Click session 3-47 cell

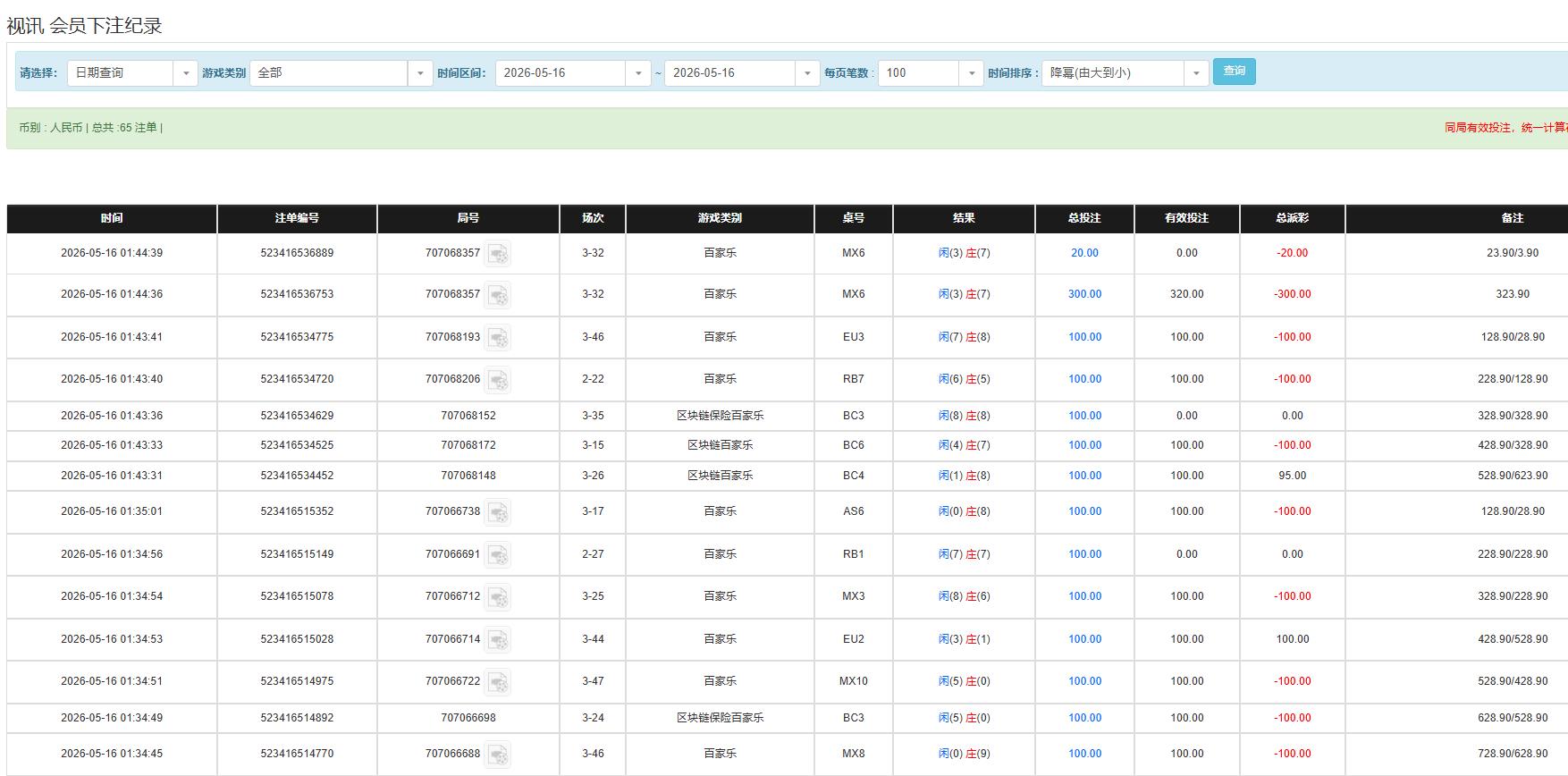[x=593, y=681]
